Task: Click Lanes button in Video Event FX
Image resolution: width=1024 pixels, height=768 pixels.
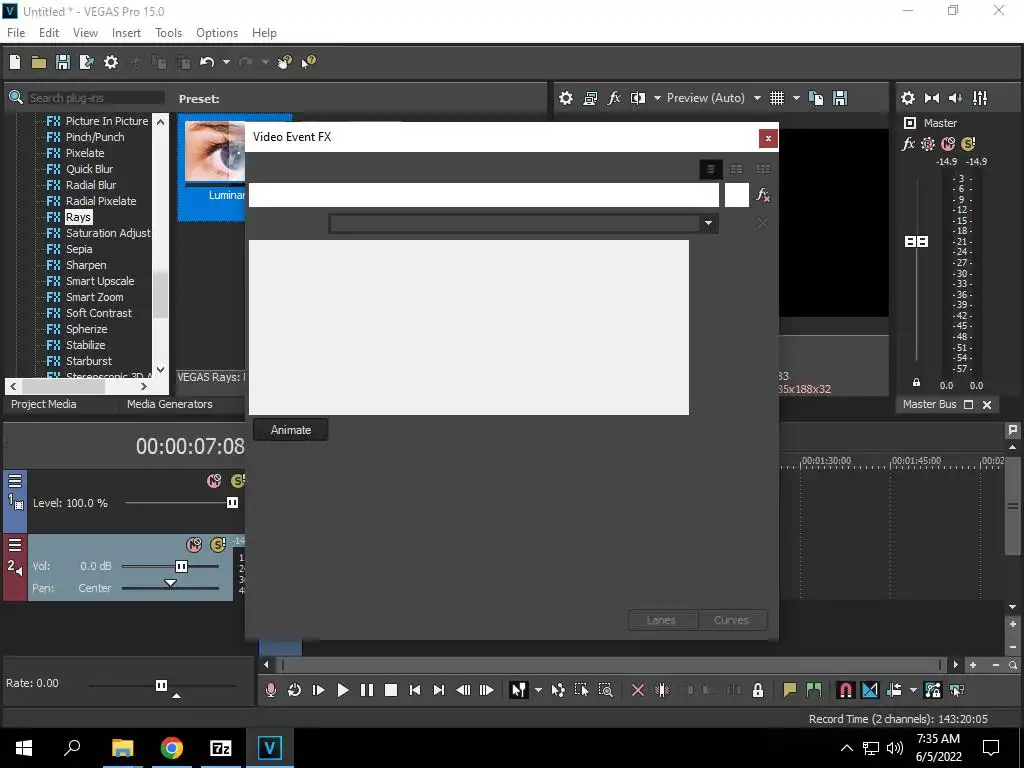Action: pos(662,620)
